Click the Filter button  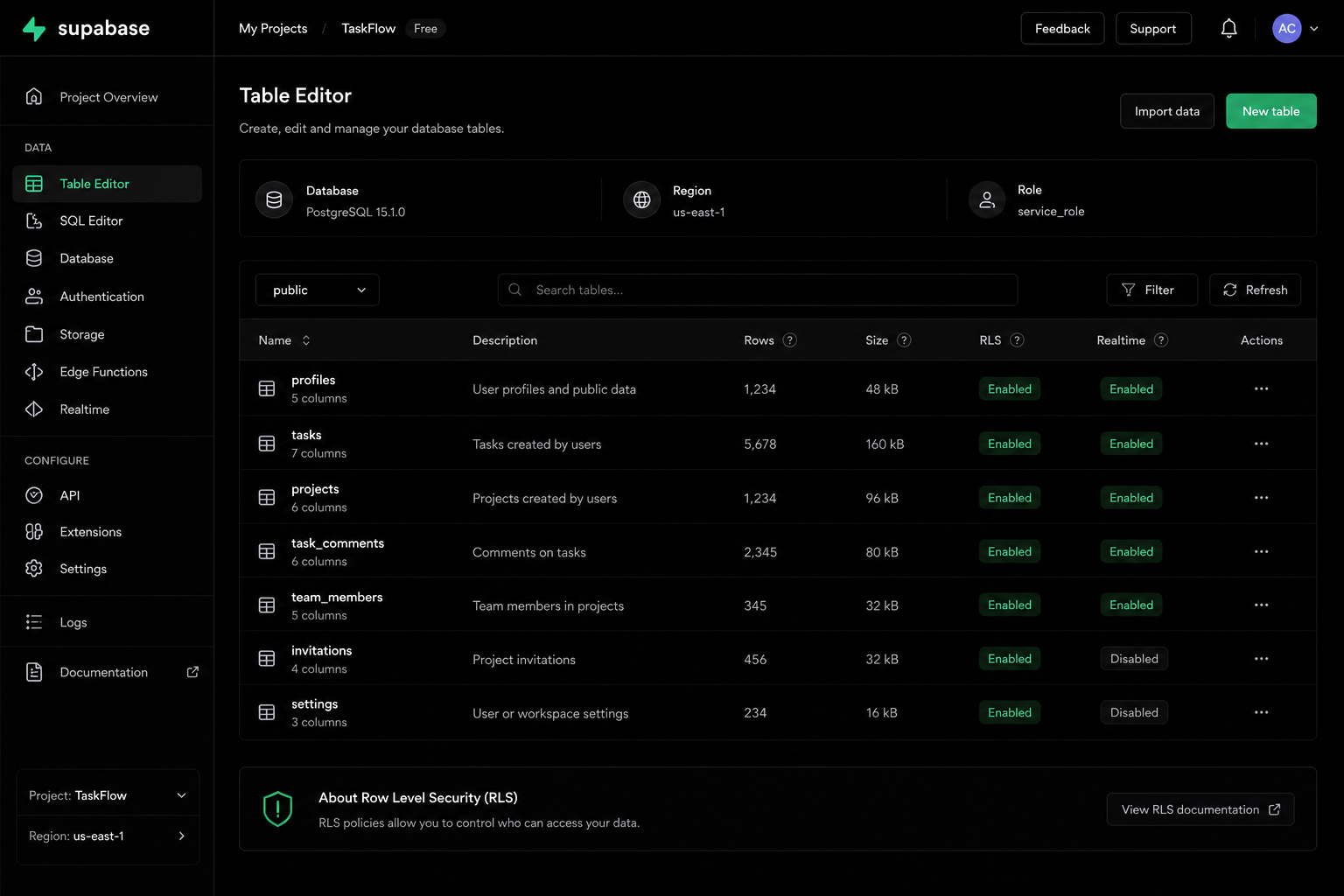[x=1151, y=290]
